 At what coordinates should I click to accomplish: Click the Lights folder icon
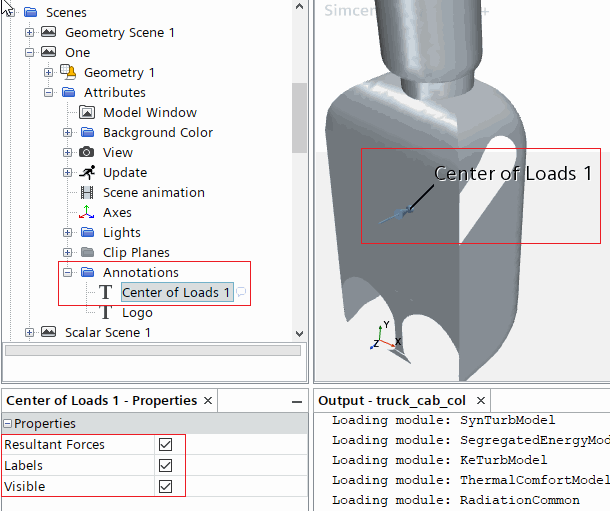pos(88,232)
